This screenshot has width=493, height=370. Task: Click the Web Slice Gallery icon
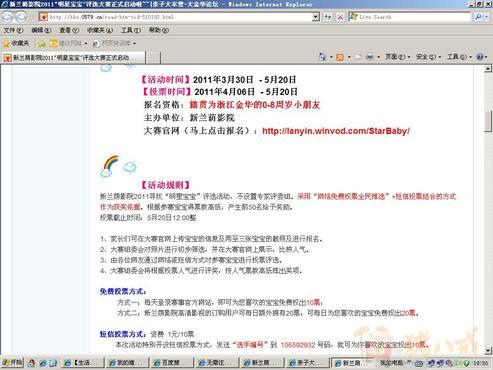tap(96, 43)
